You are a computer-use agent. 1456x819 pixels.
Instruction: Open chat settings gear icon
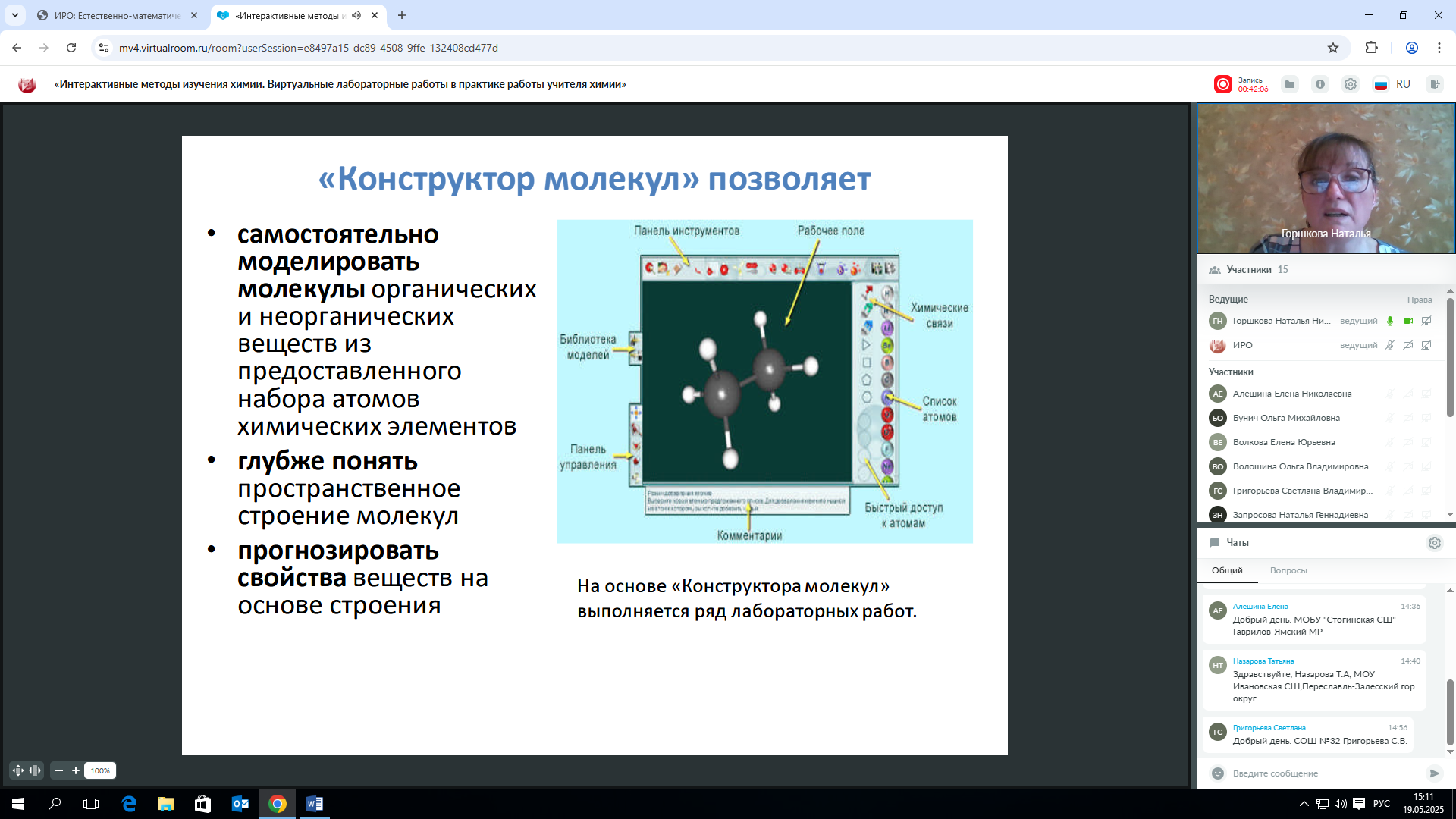1435,543
